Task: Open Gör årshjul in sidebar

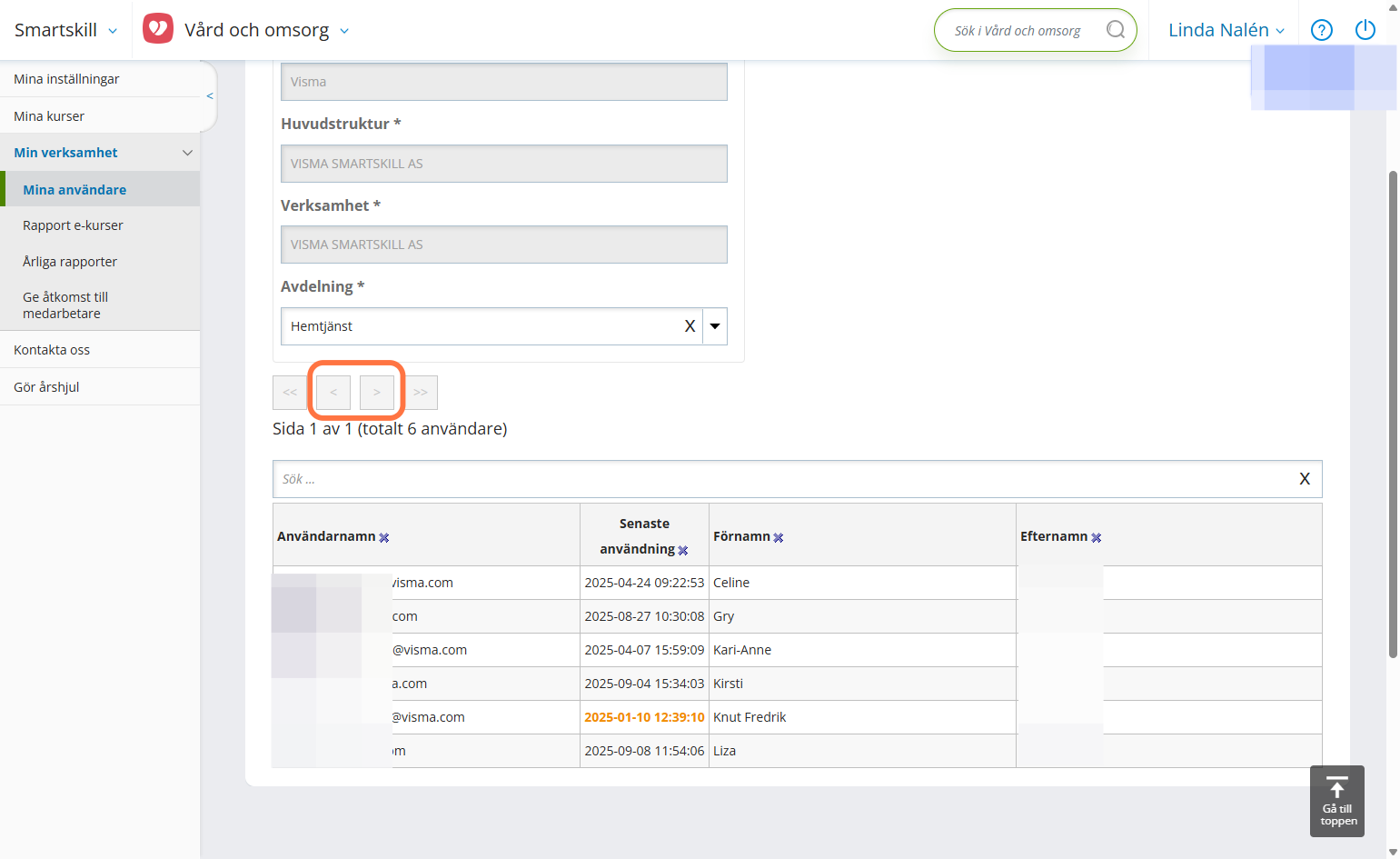Action: [x=100, y=386]
